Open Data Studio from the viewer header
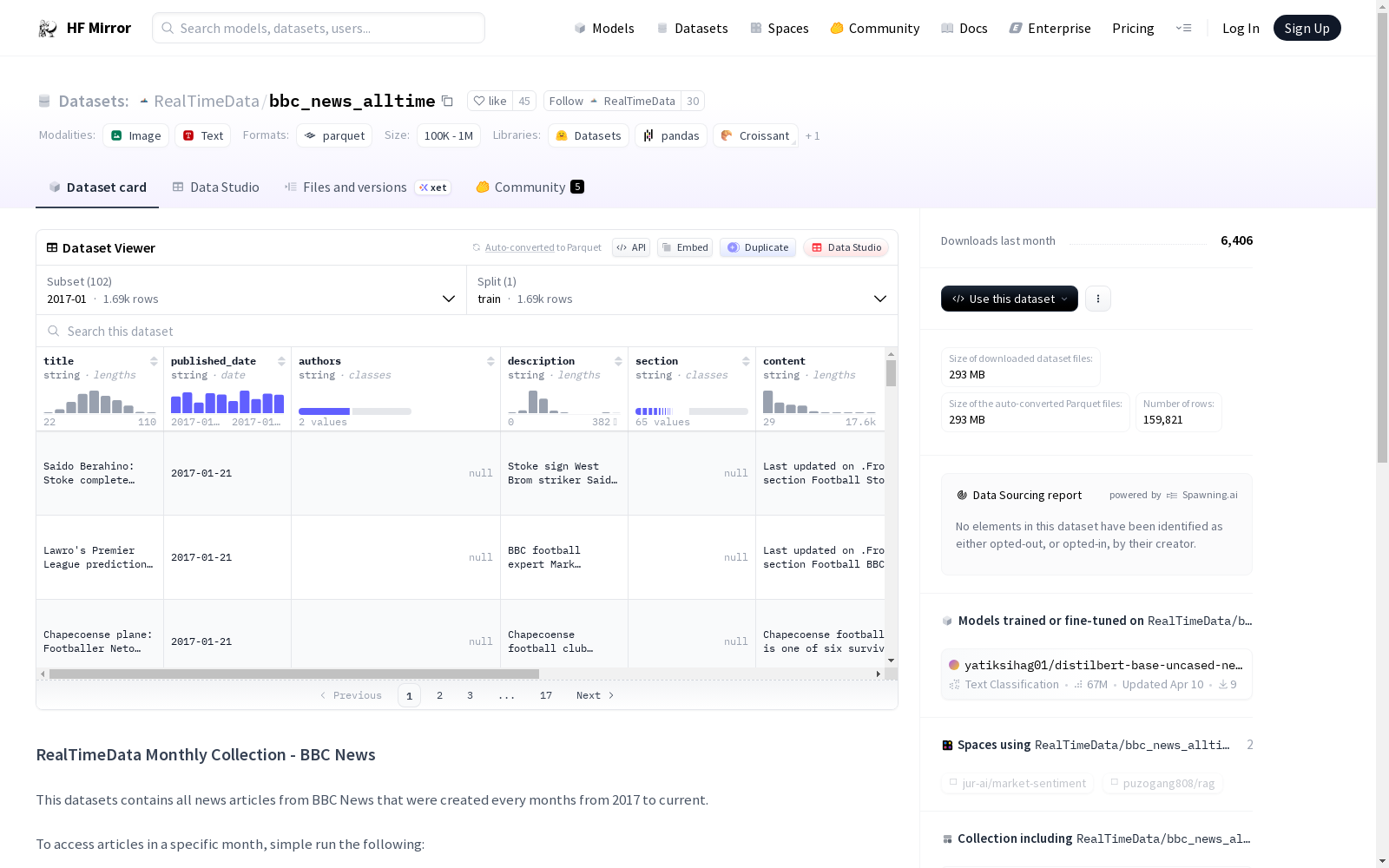 tap(846, 247)
